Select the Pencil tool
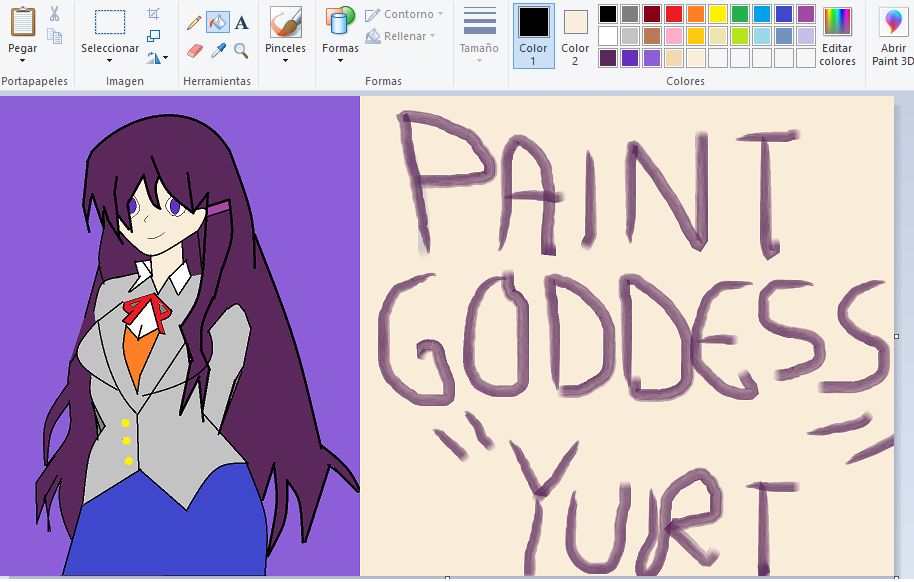The height and width of the screenshot is (582, 914). [193, 21]
